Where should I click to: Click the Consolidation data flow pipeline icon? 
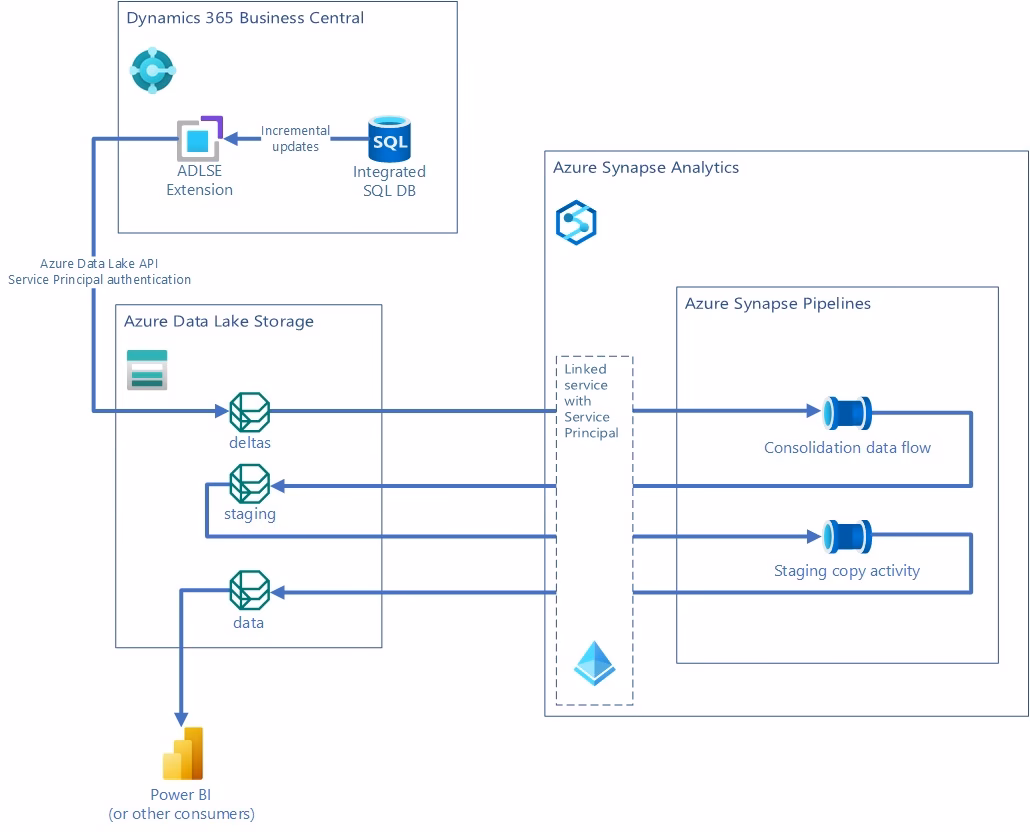click(846, 412)
